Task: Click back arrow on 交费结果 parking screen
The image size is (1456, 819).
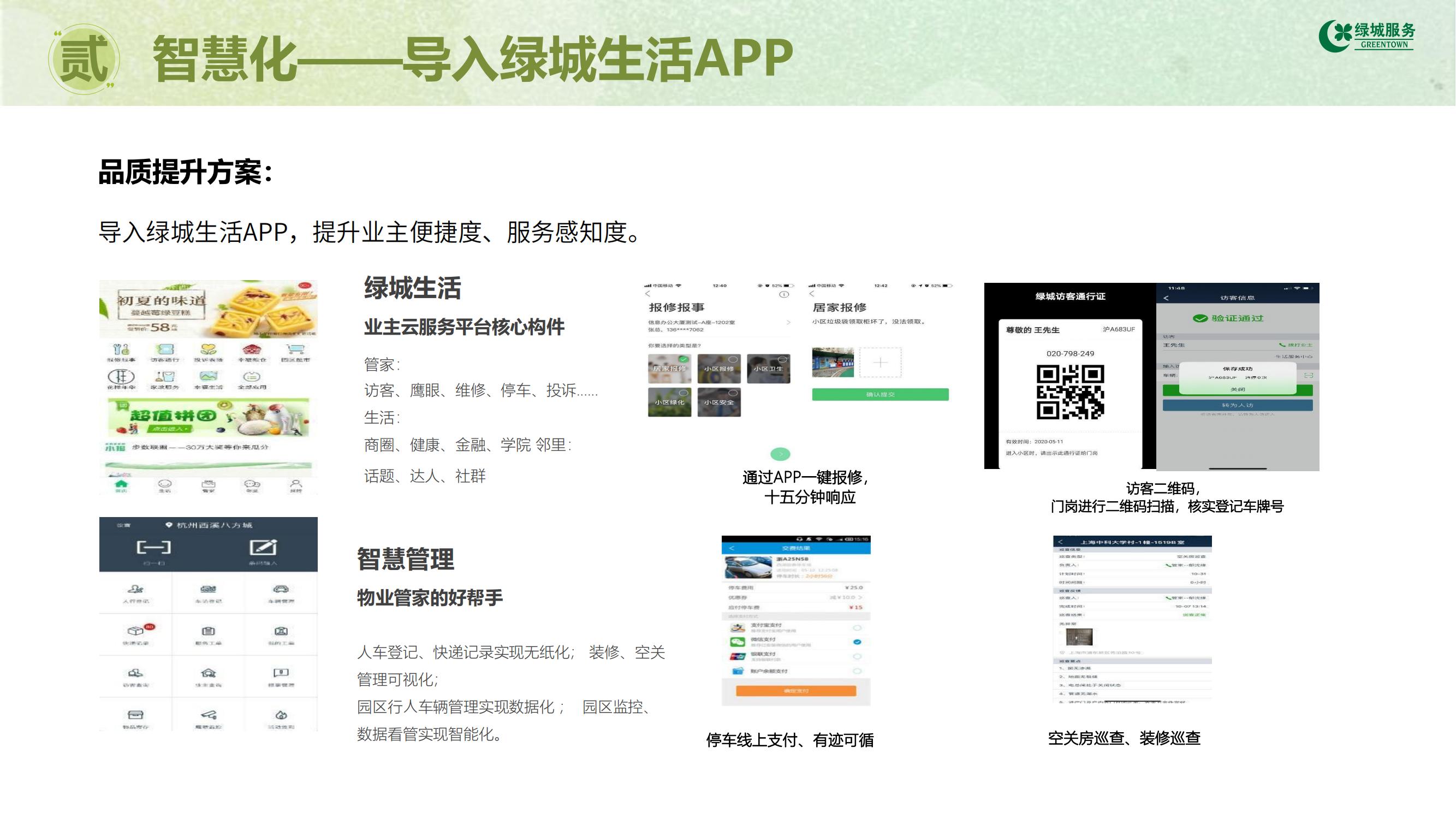Action: pyautogui.click(x=732, y=548)
